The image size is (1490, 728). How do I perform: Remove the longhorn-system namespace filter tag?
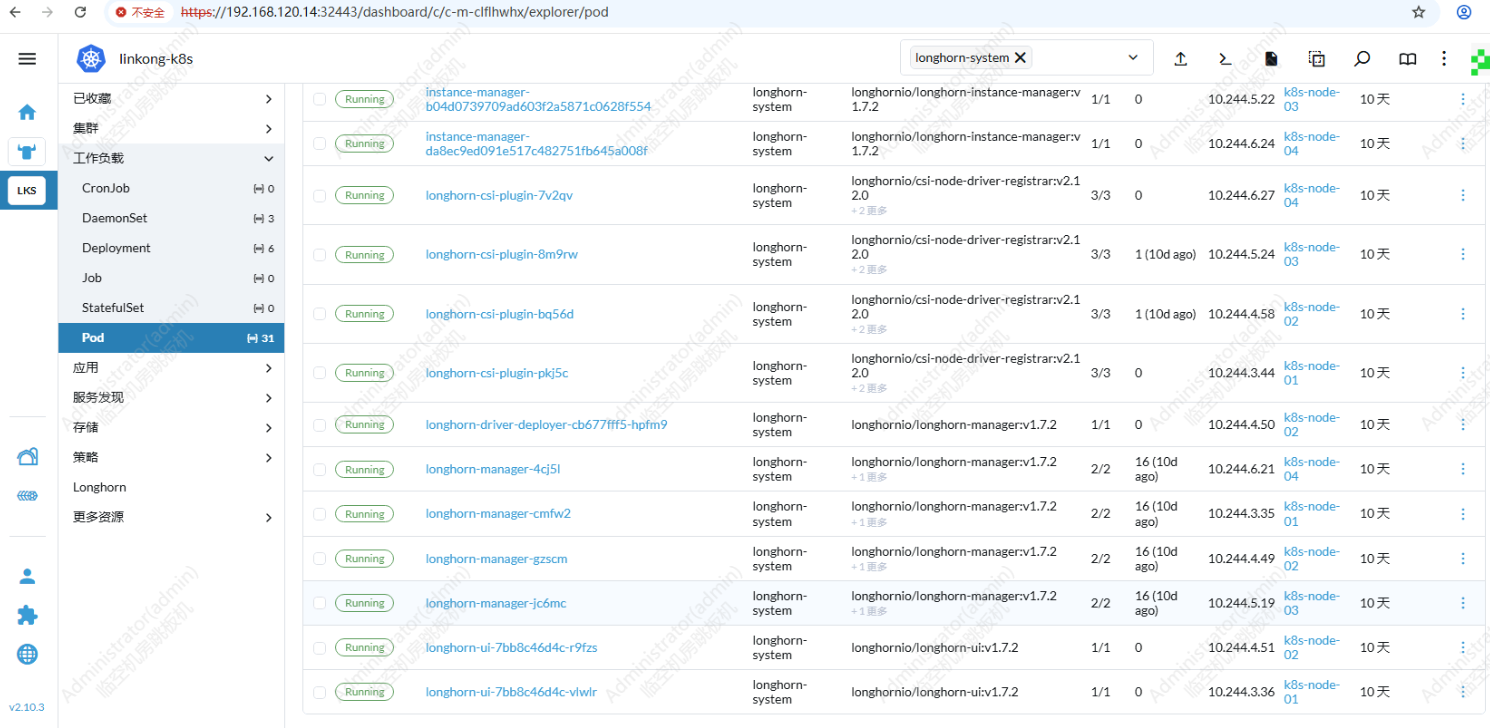[1020, 58]
